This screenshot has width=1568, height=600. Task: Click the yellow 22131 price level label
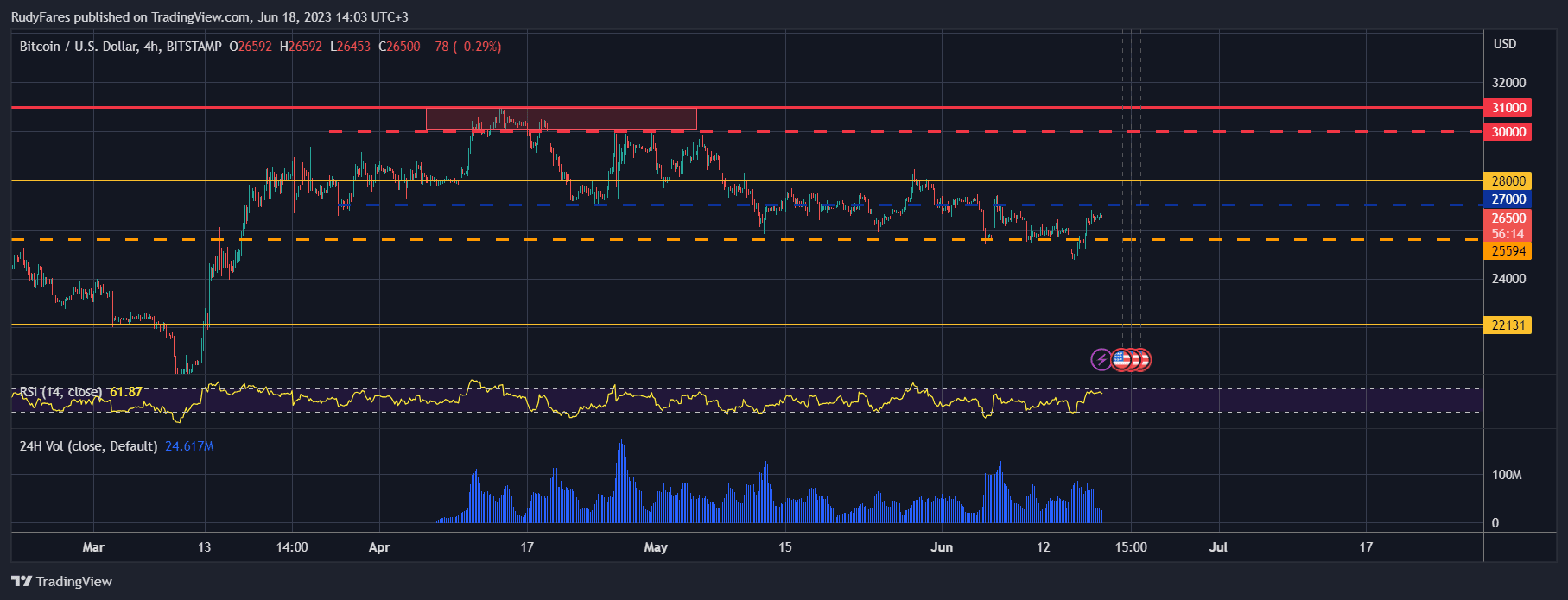click(1508, 325)
